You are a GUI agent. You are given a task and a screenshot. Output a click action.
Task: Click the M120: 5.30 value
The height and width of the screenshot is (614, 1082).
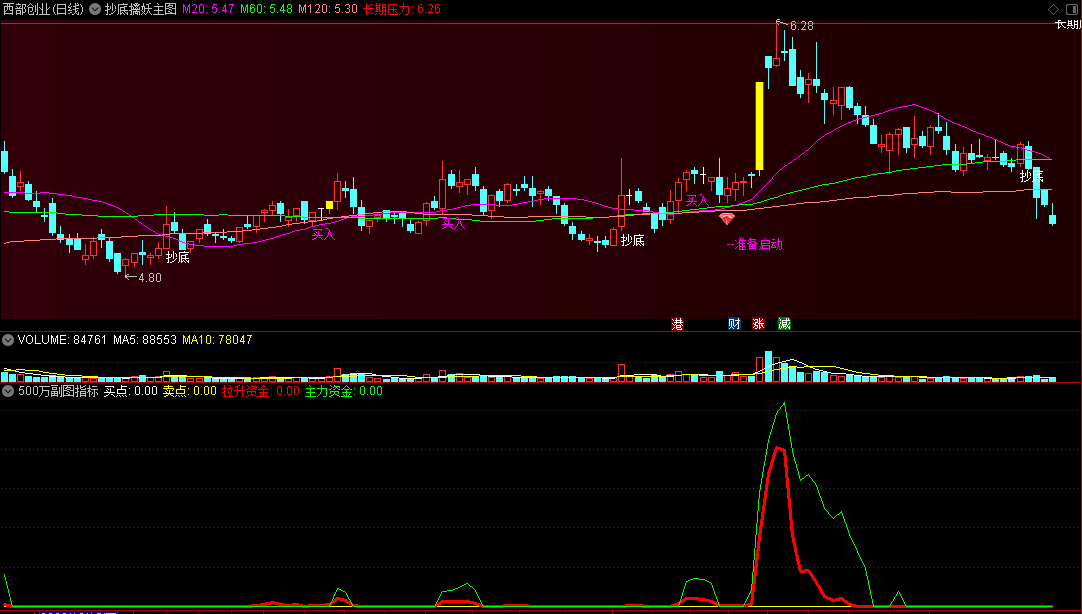[x=328, y=9]
